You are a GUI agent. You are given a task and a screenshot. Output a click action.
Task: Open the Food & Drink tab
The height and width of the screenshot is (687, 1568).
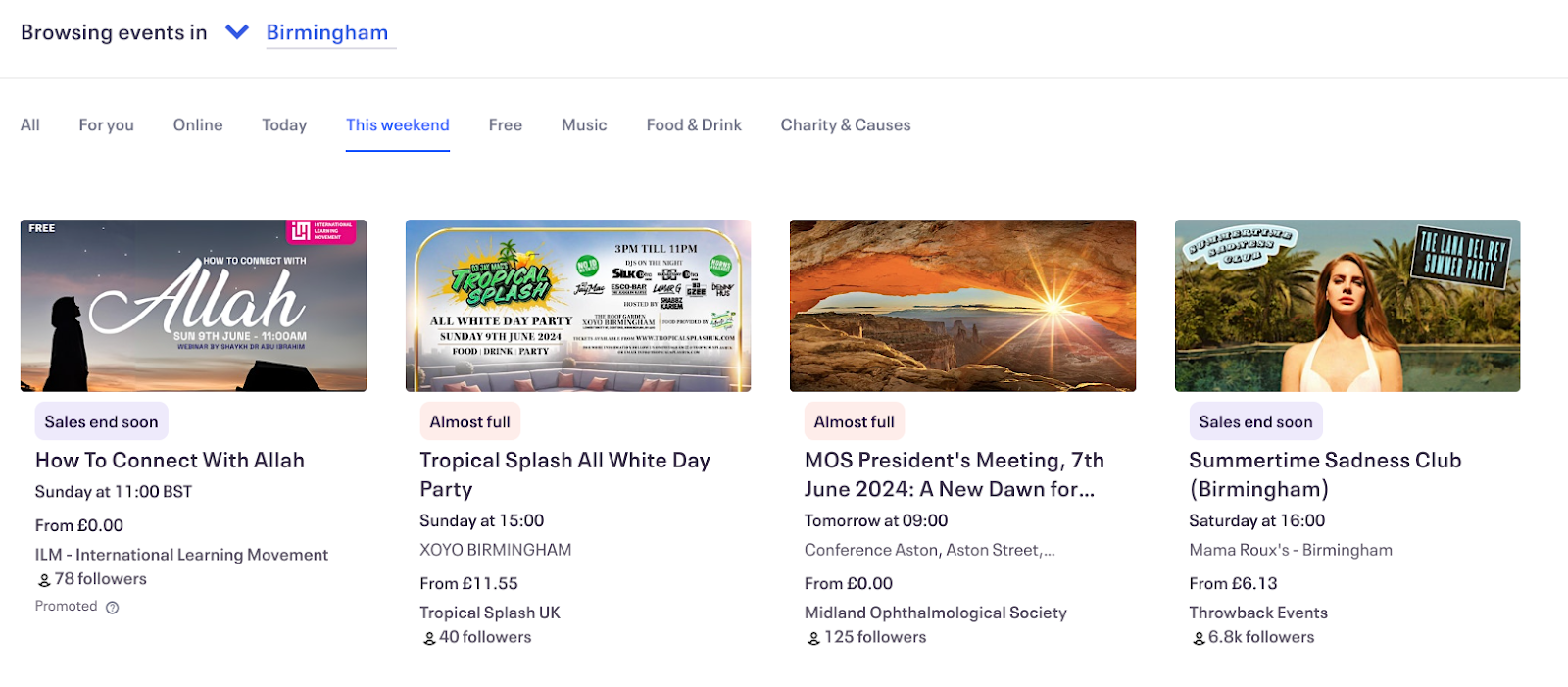pyautogui.click(x=694, y=125)
